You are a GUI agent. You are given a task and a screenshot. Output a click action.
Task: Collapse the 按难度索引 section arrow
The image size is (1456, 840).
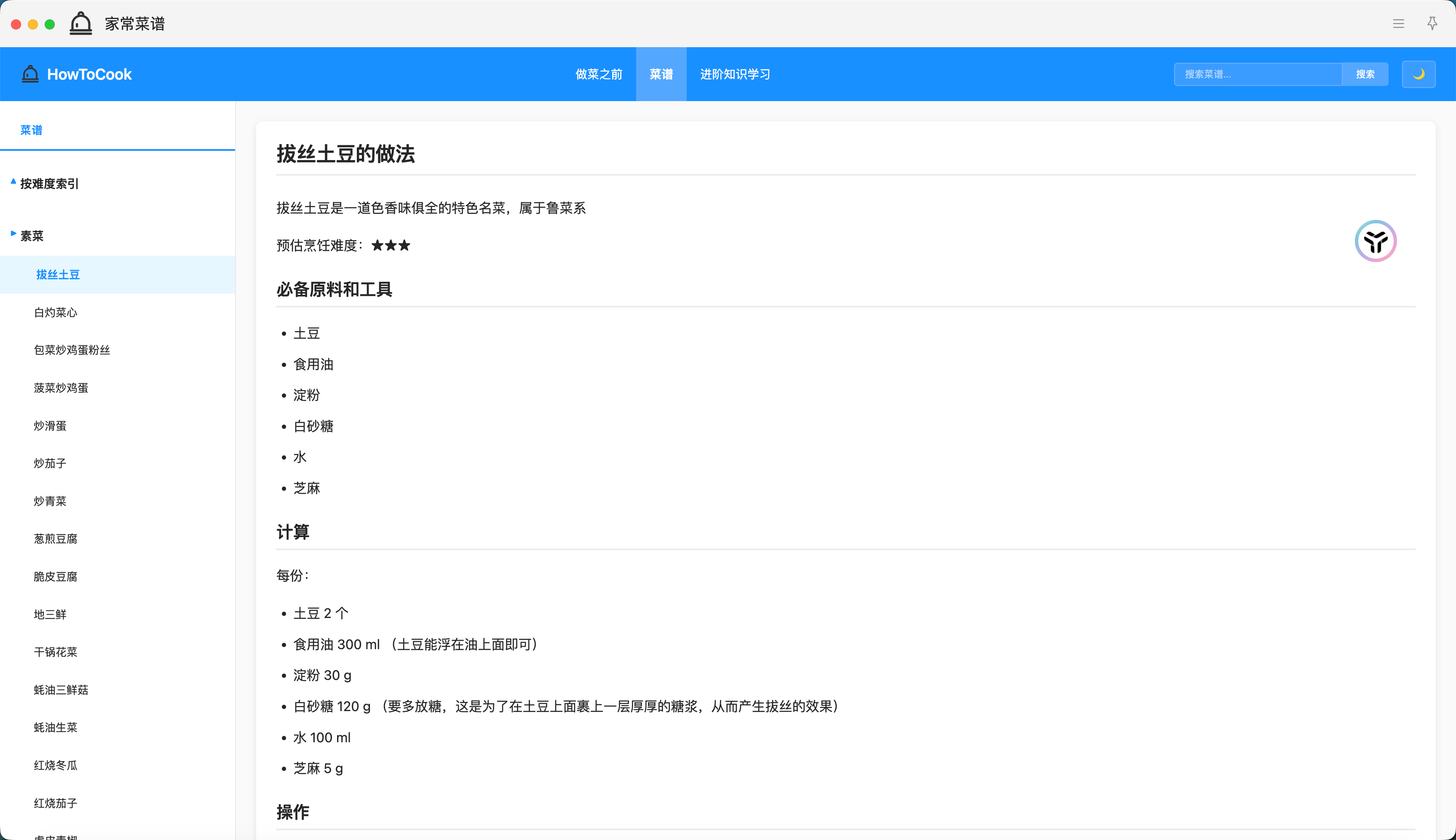[13, 182]
